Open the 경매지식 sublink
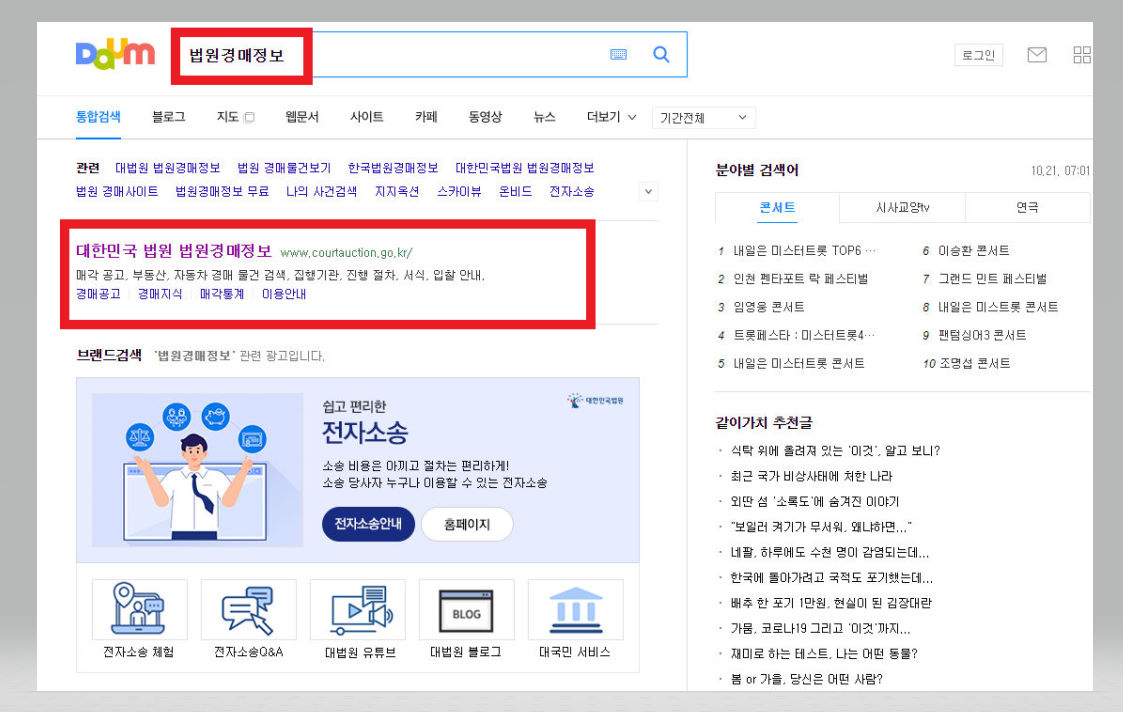Viewport: 1123px width, 712px height. 160,294
